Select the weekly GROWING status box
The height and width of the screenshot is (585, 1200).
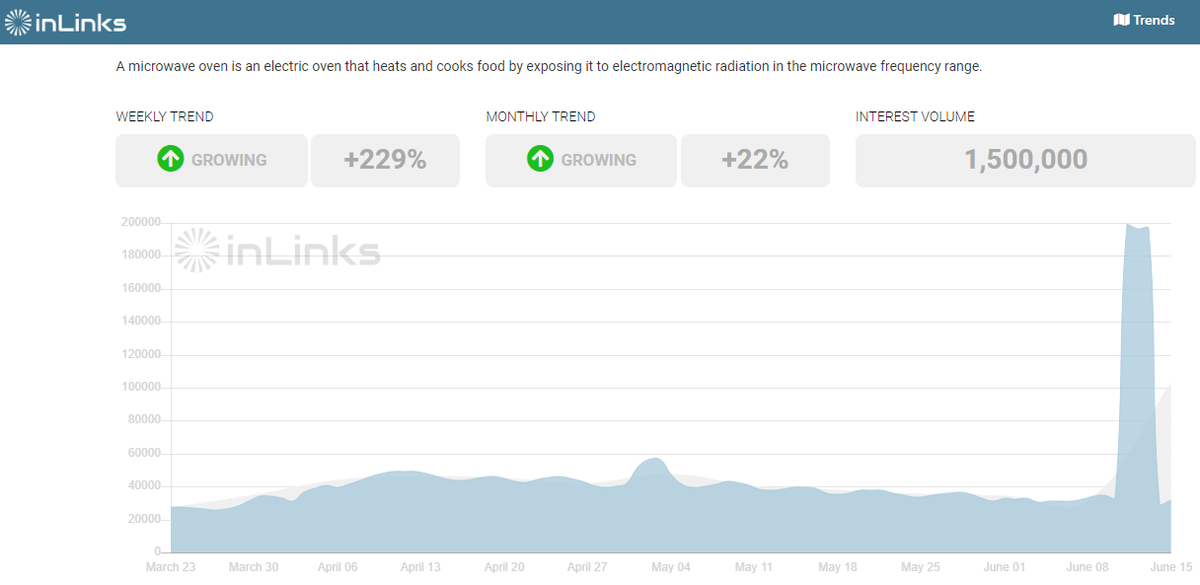click(211, 160)
